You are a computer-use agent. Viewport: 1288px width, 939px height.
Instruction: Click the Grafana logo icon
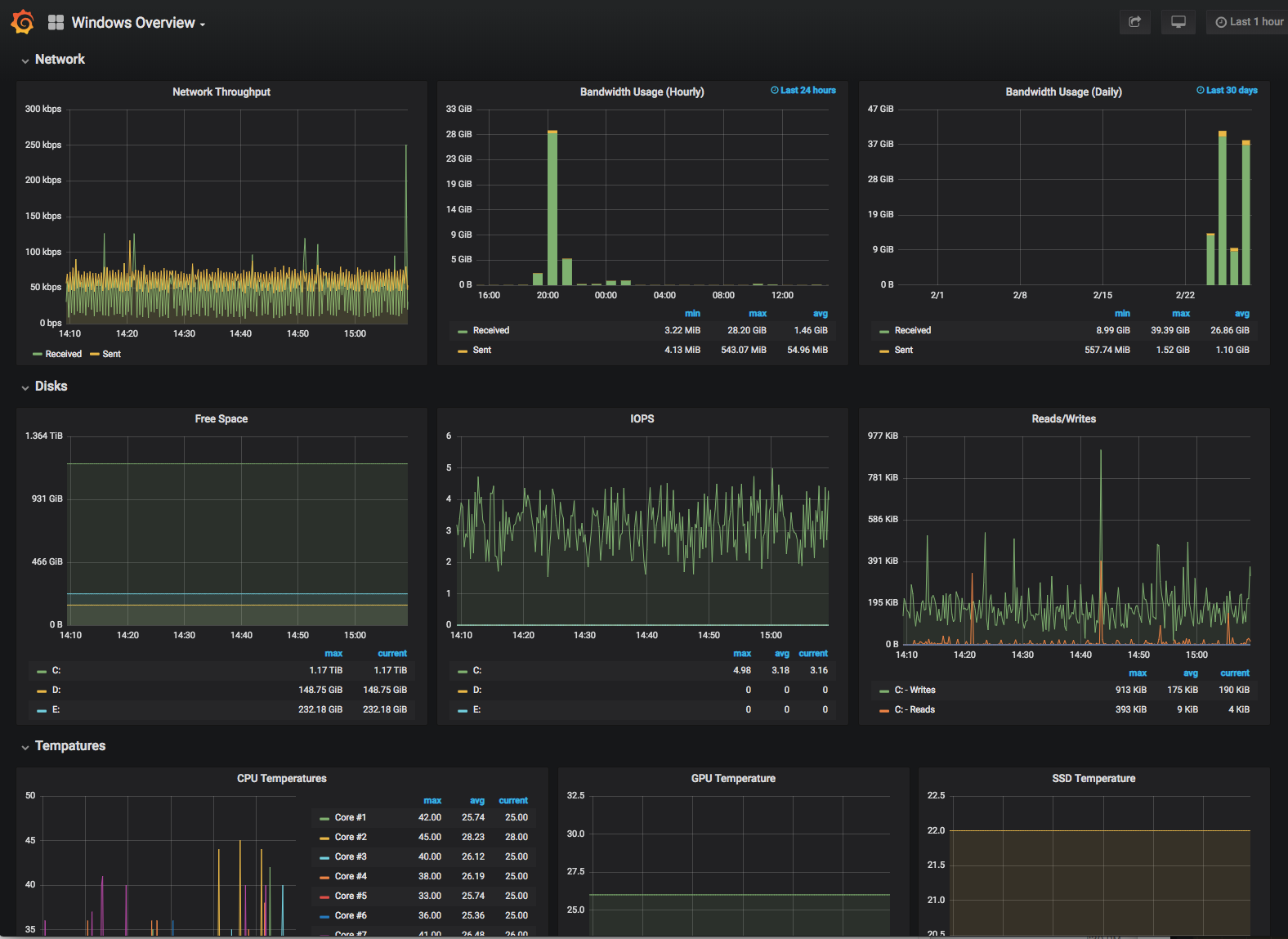pyautogui.click(x=22, y=22)
